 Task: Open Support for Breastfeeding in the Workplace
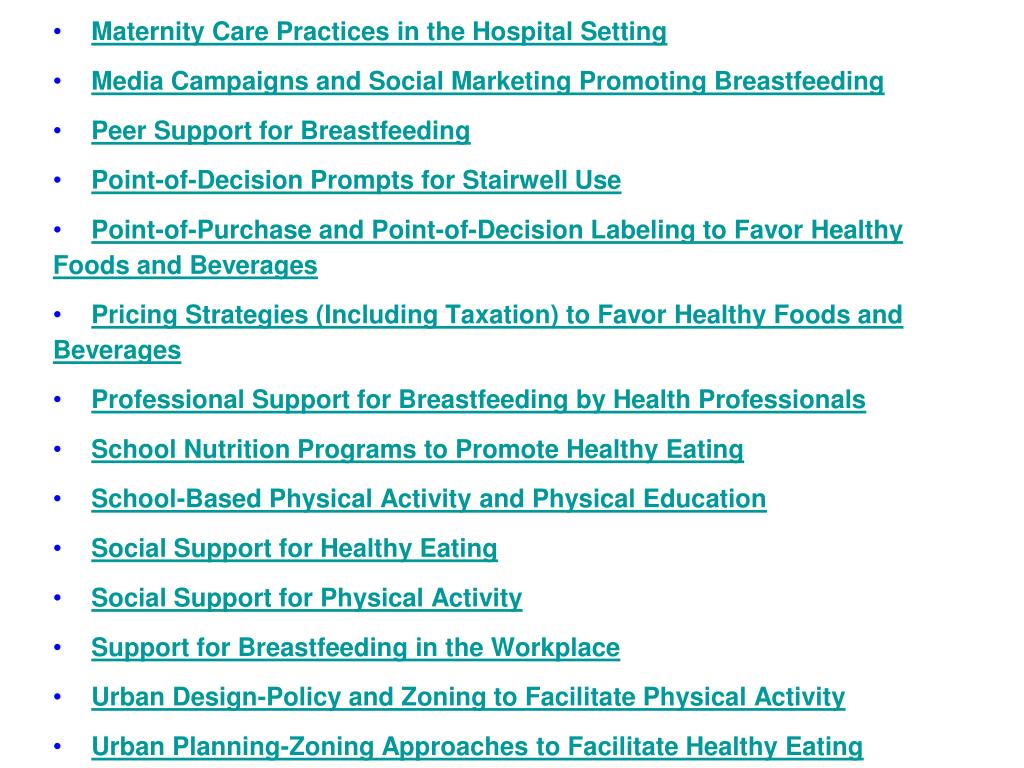[355, 648]
